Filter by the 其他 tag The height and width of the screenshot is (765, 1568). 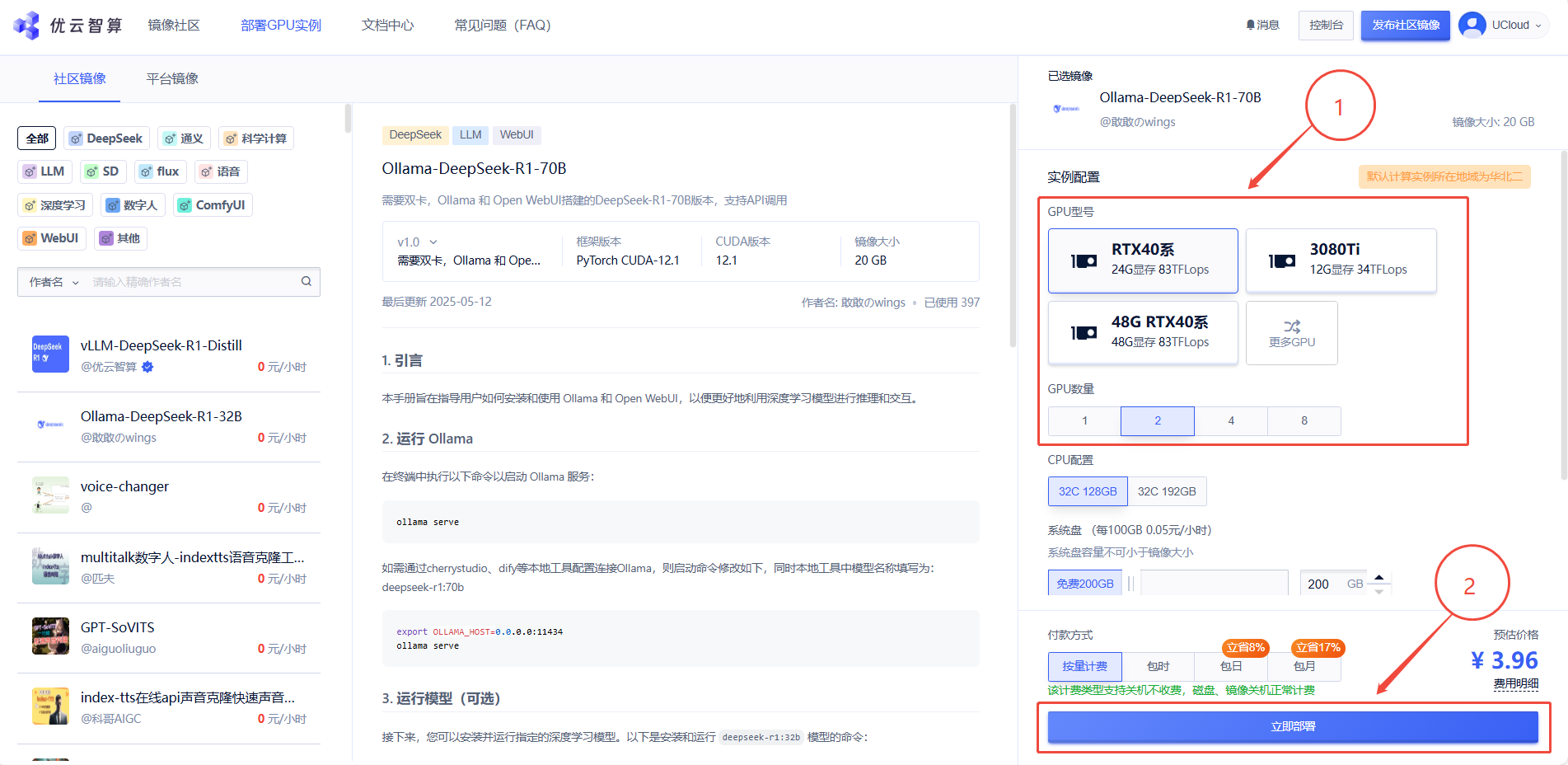(120, 238)
